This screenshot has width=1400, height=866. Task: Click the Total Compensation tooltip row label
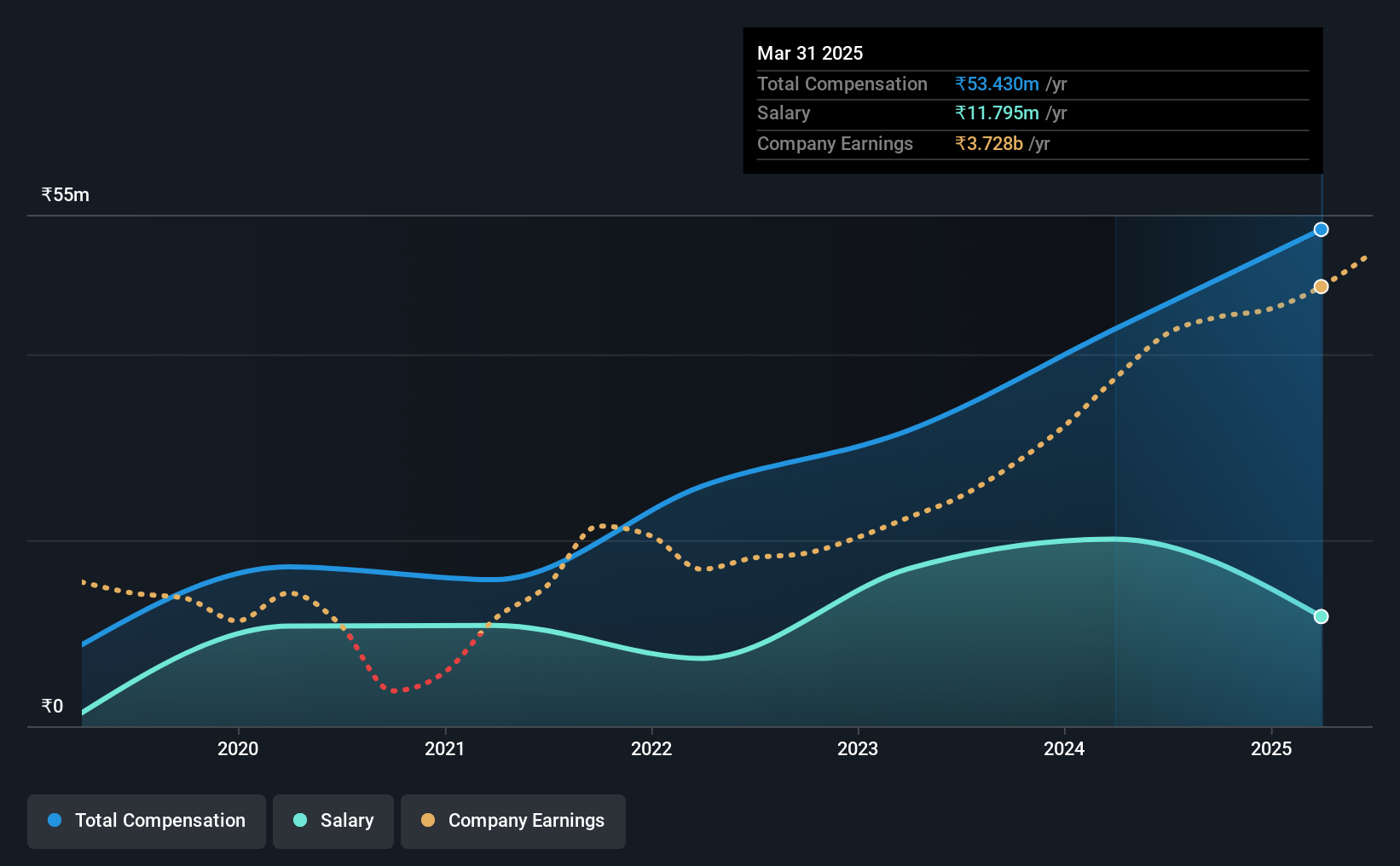coord(842,84)
